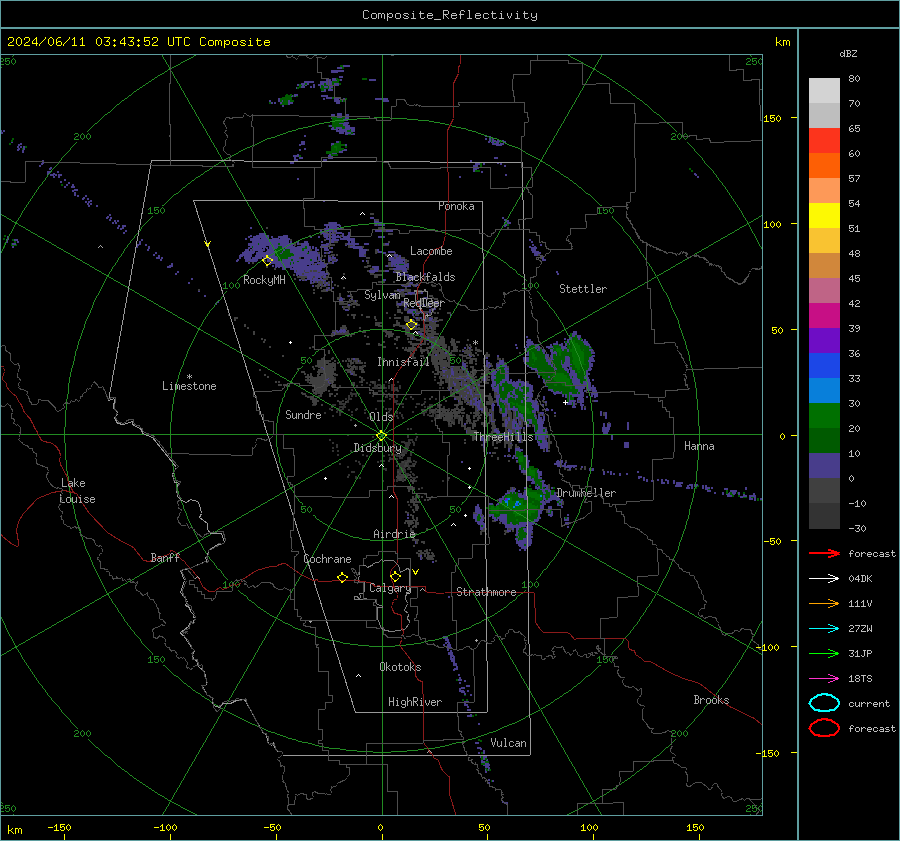Click the Stettler map label

click(583, 289)
